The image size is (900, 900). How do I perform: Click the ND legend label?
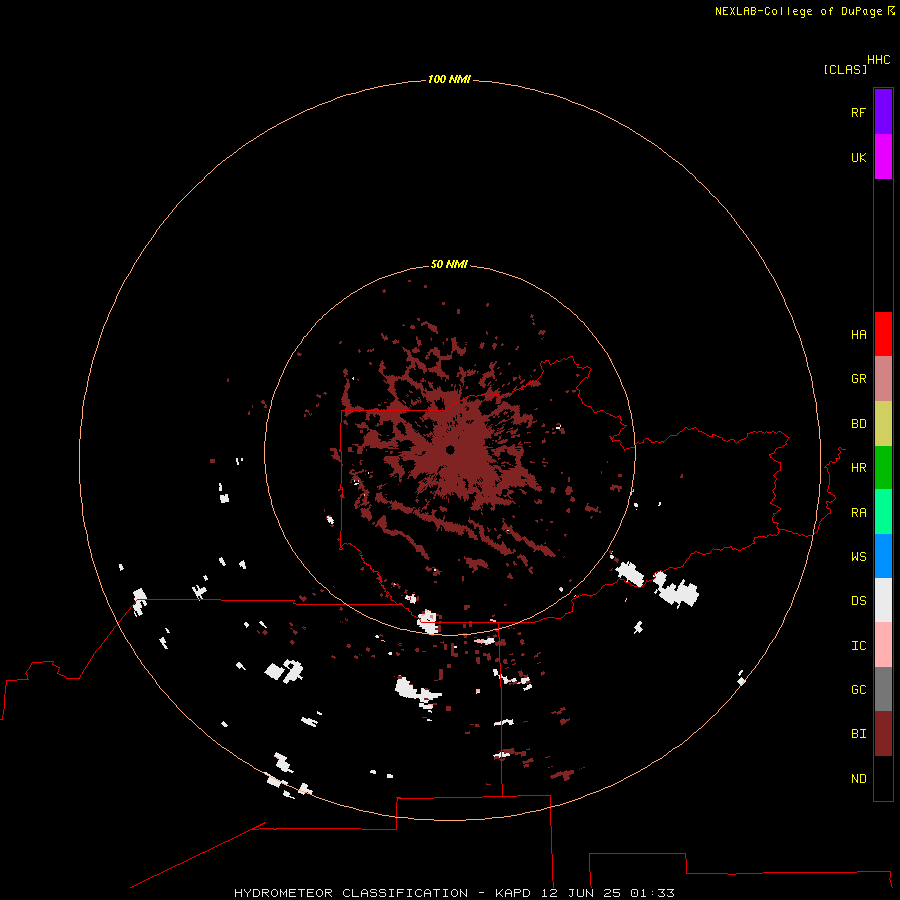click(x=858, y=779)
